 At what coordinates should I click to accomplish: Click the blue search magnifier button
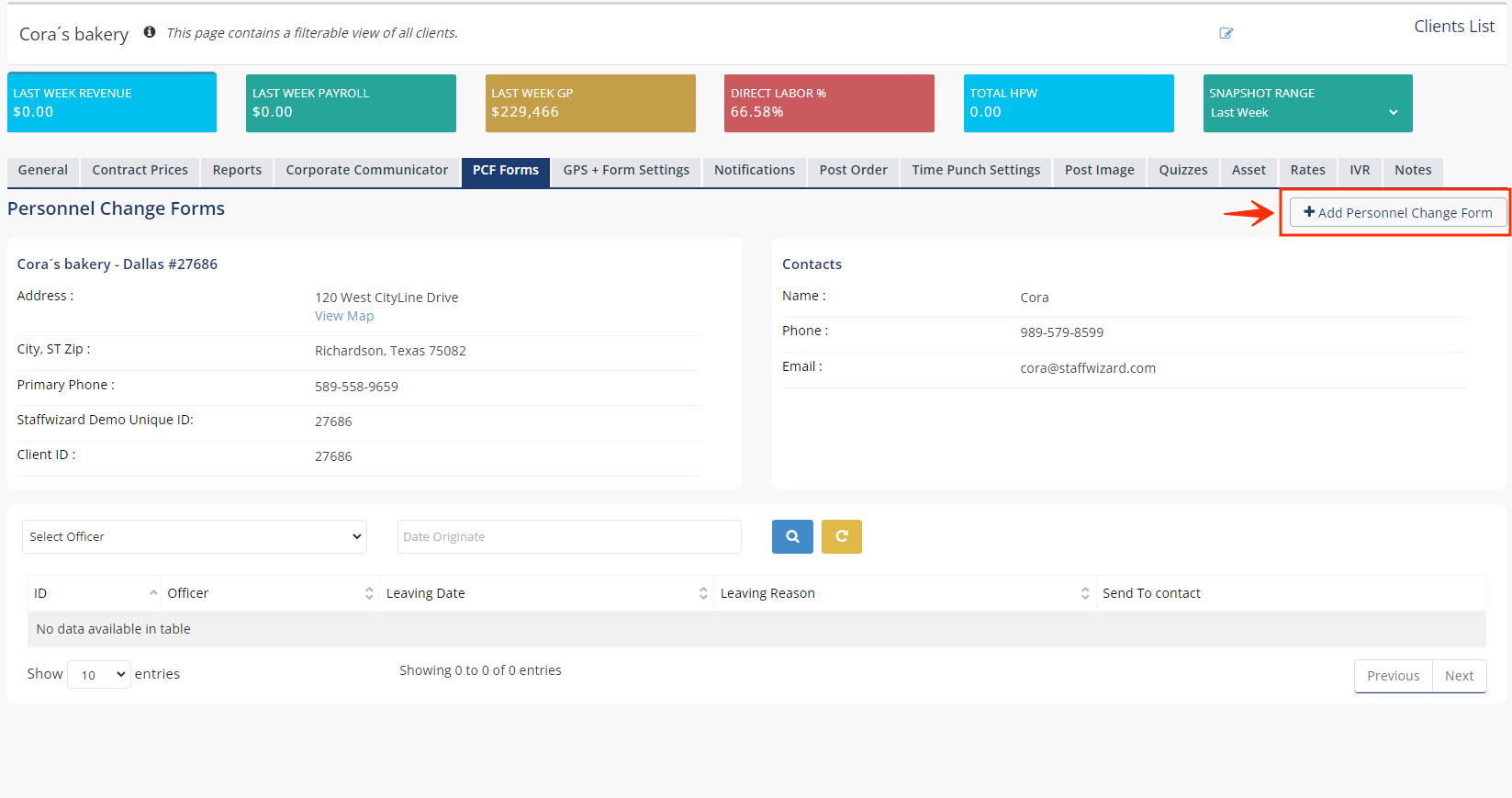[792, 537]
